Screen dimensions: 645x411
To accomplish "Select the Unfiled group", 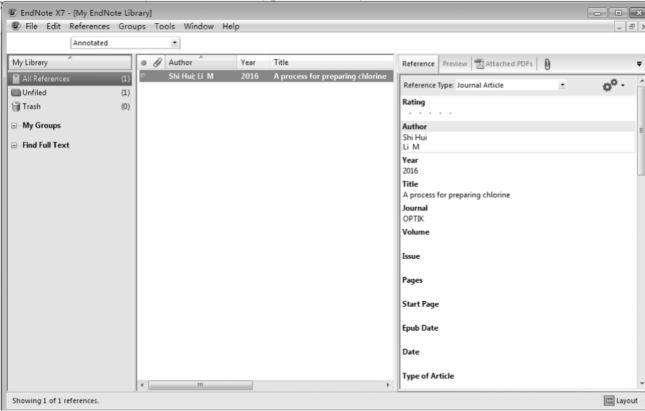I will point(70,93).
